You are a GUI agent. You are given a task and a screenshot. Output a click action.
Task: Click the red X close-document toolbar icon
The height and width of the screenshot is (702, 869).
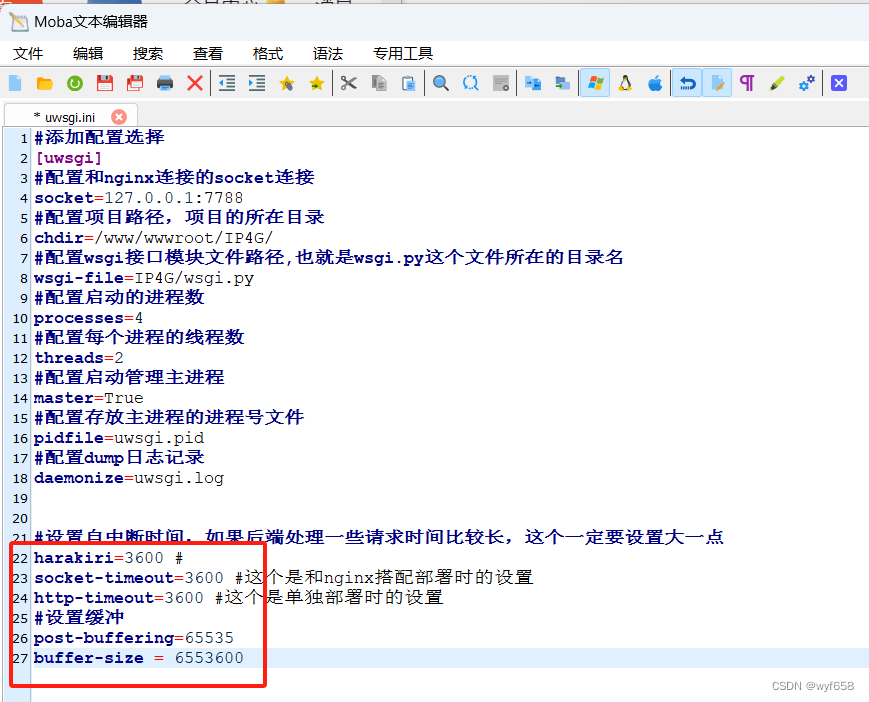pyautogui.click(x=195, y=84)
